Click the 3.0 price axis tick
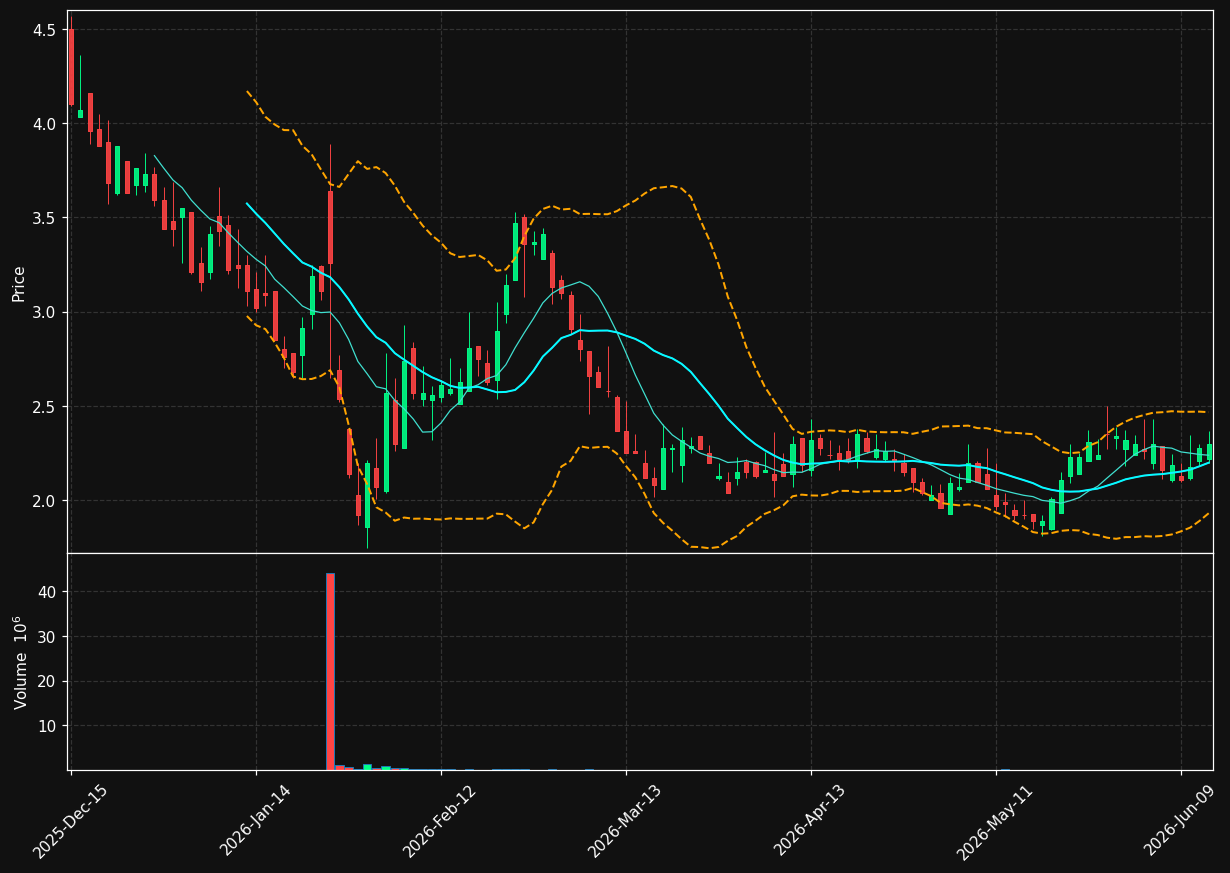The height and width of the screenshot is (873, 1230). tap(45, 312)
